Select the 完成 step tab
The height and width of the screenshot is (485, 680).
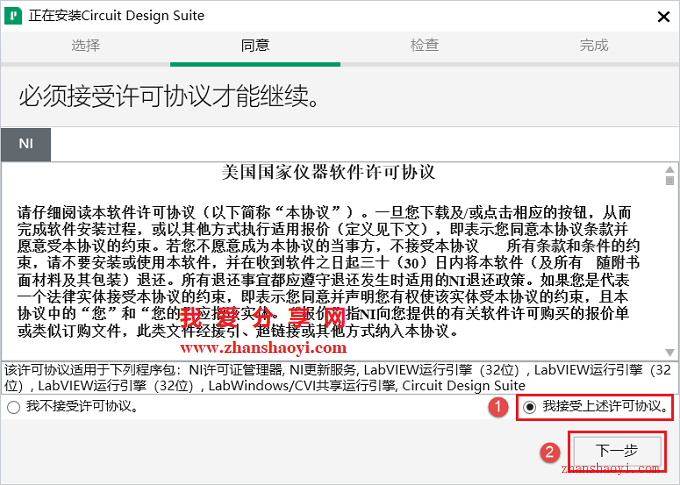(x=594, y=45)
